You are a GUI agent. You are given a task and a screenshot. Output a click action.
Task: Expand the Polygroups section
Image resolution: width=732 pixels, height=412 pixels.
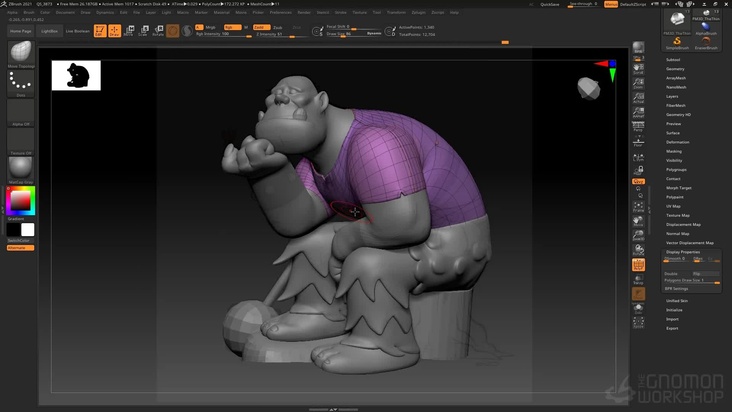point(676,169)
